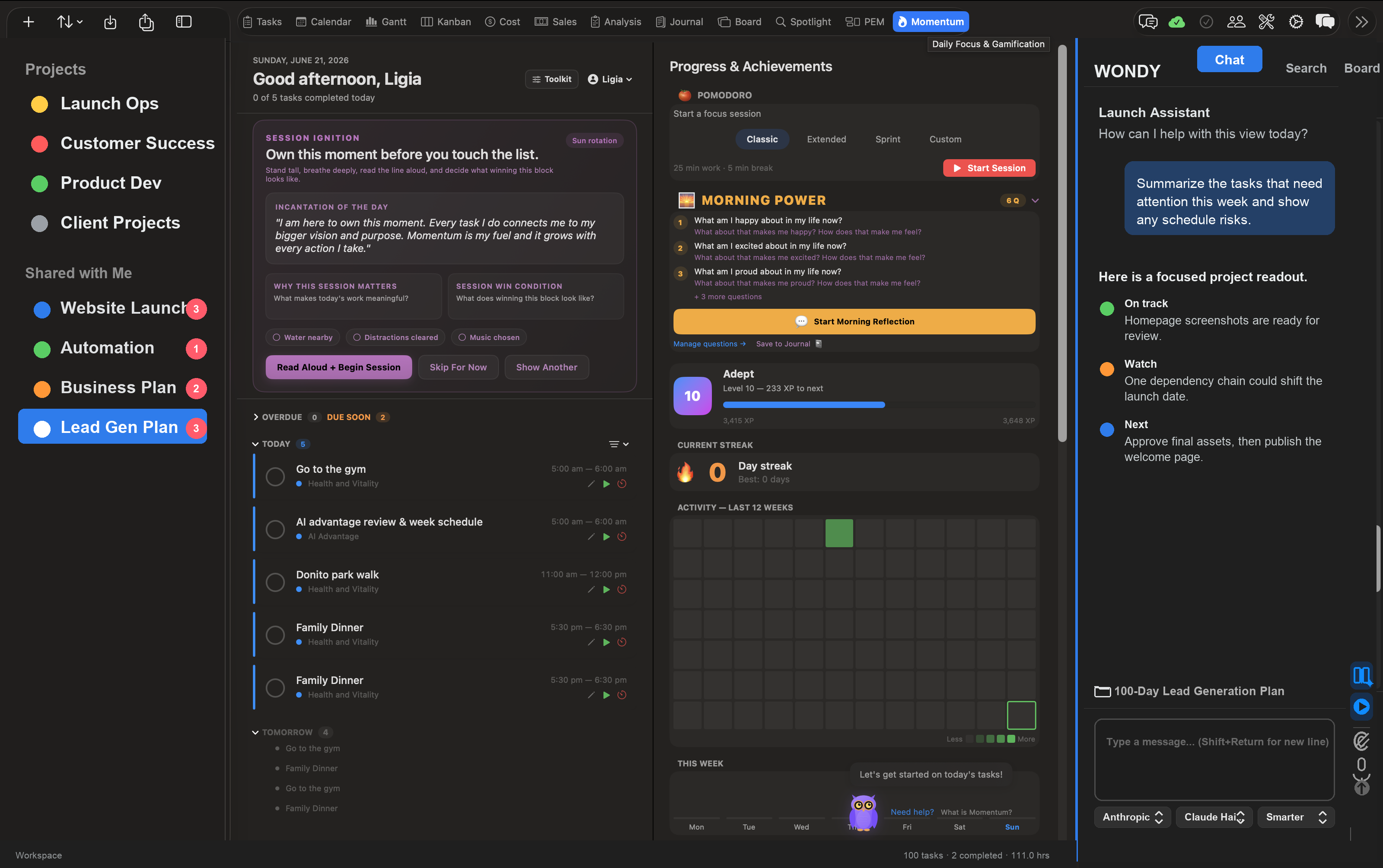Screen dimensions: 1383x868
Task: Click Read Aloud + Begin Session
Action: coord(339,367)
